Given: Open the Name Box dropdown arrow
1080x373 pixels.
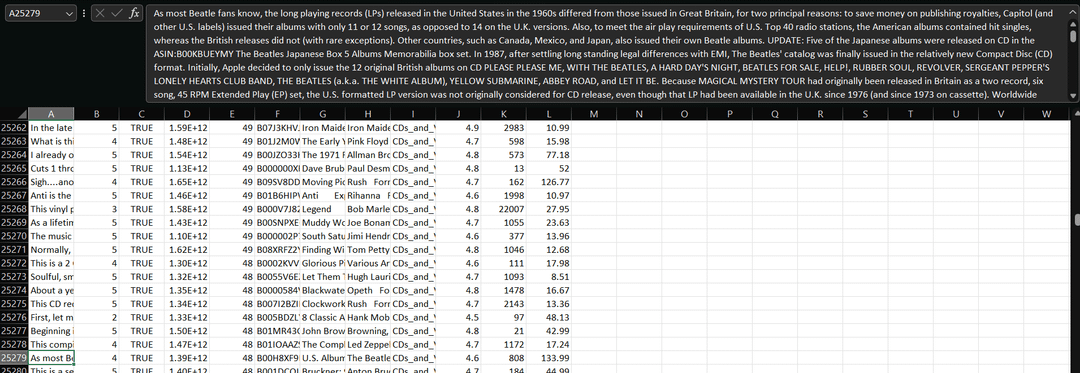Looking at the screenshot, I should (x=69, y=13).
